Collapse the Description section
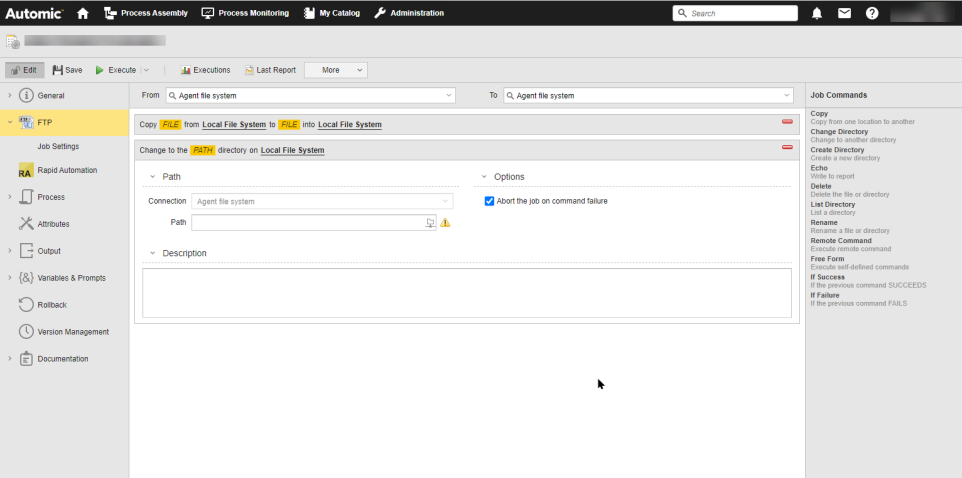The image size is (962, 478). (153, 253)
